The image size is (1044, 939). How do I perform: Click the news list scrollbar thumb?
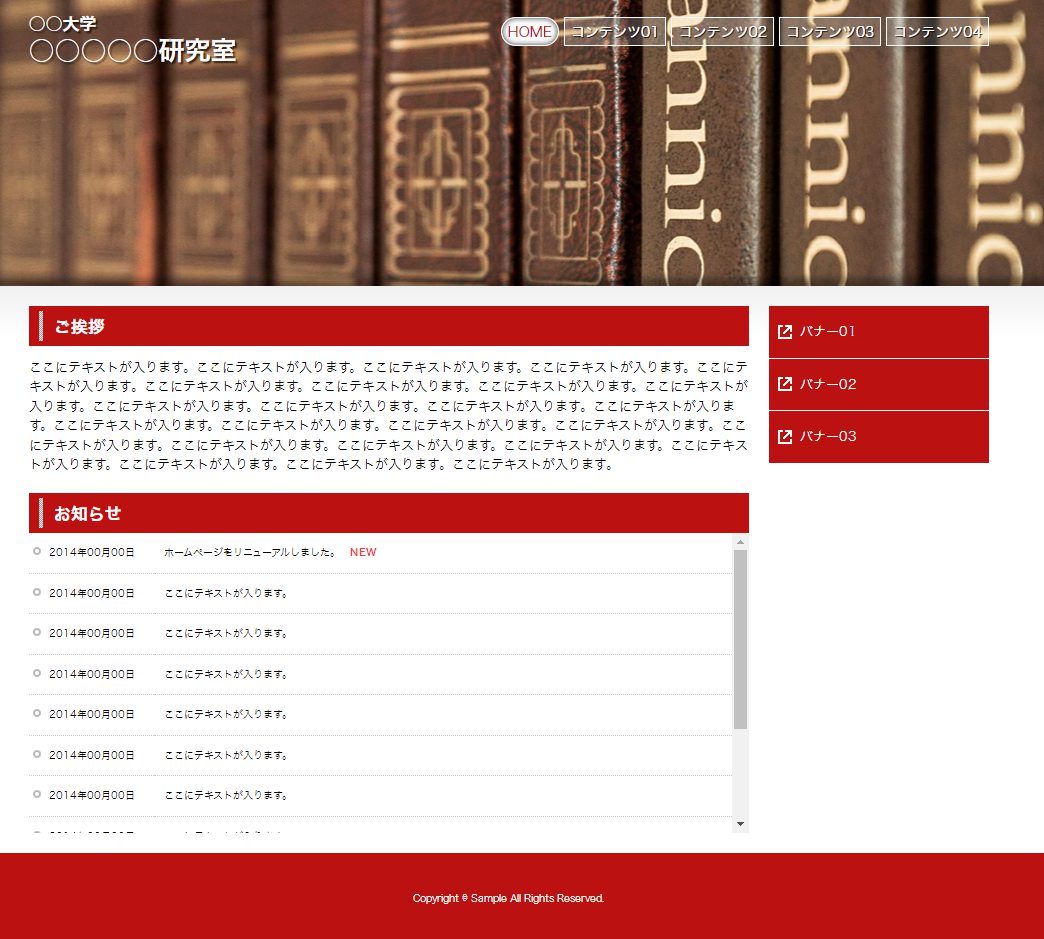point(740,638)
